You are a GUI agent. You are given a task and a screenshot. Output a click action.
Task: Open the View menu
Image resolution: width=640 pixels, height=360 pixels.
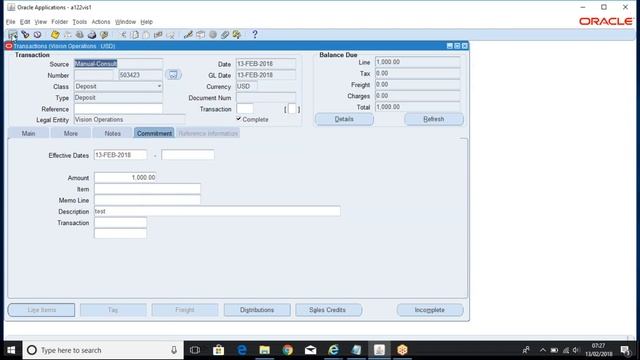pos(40,22)
